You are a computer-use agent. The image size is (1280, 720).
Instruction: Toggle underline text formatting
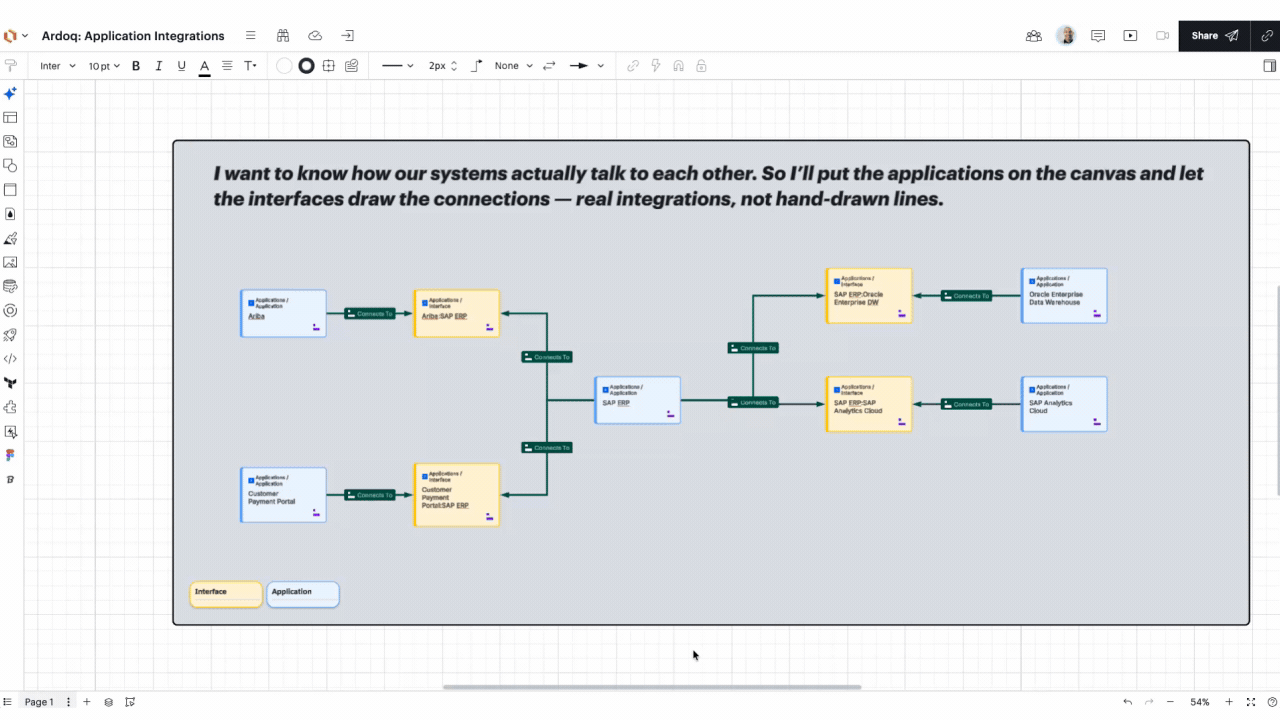coord(181,66)
